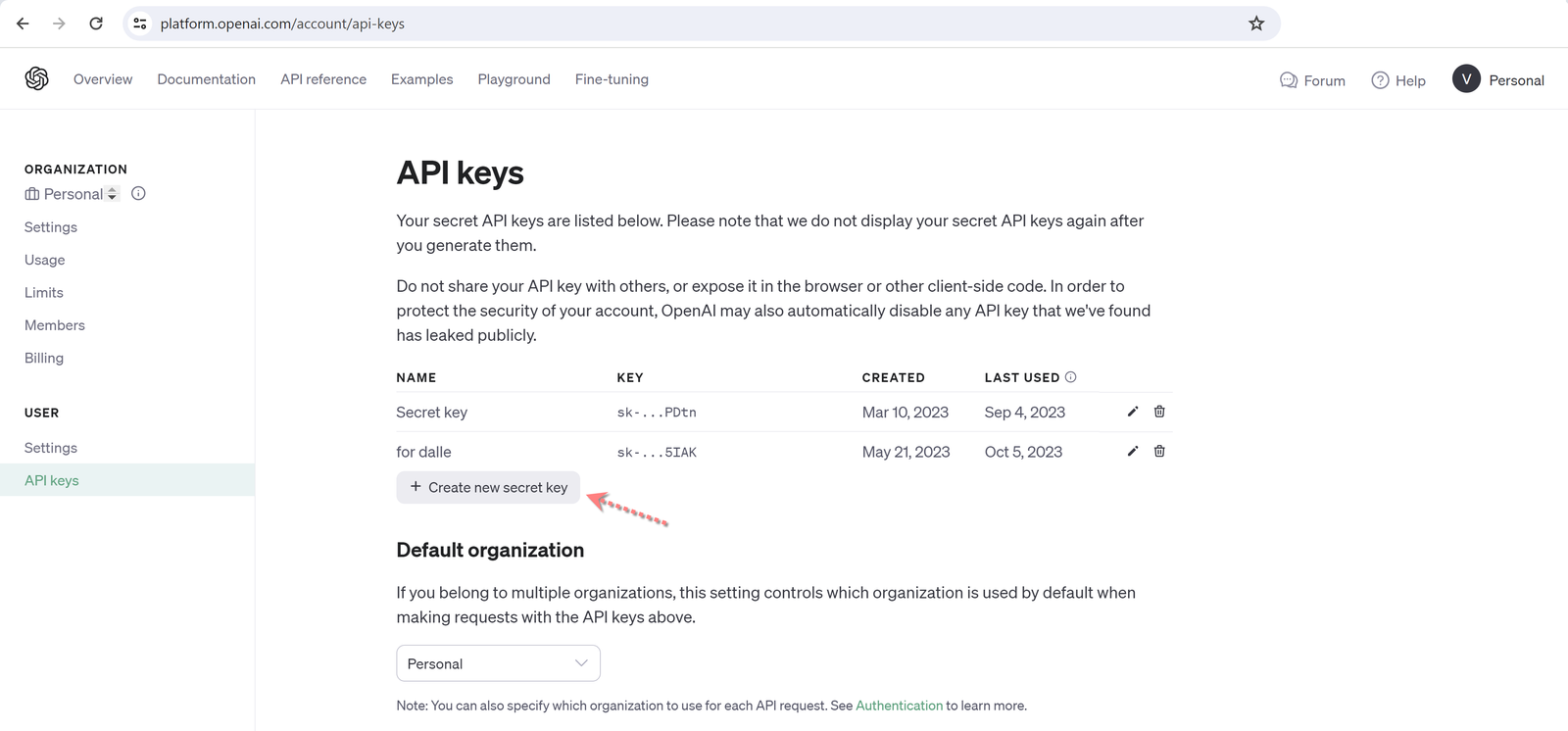The image size is (1568, 731).
Task: Open organization Settings in sidebar
Action: point(51,227)
